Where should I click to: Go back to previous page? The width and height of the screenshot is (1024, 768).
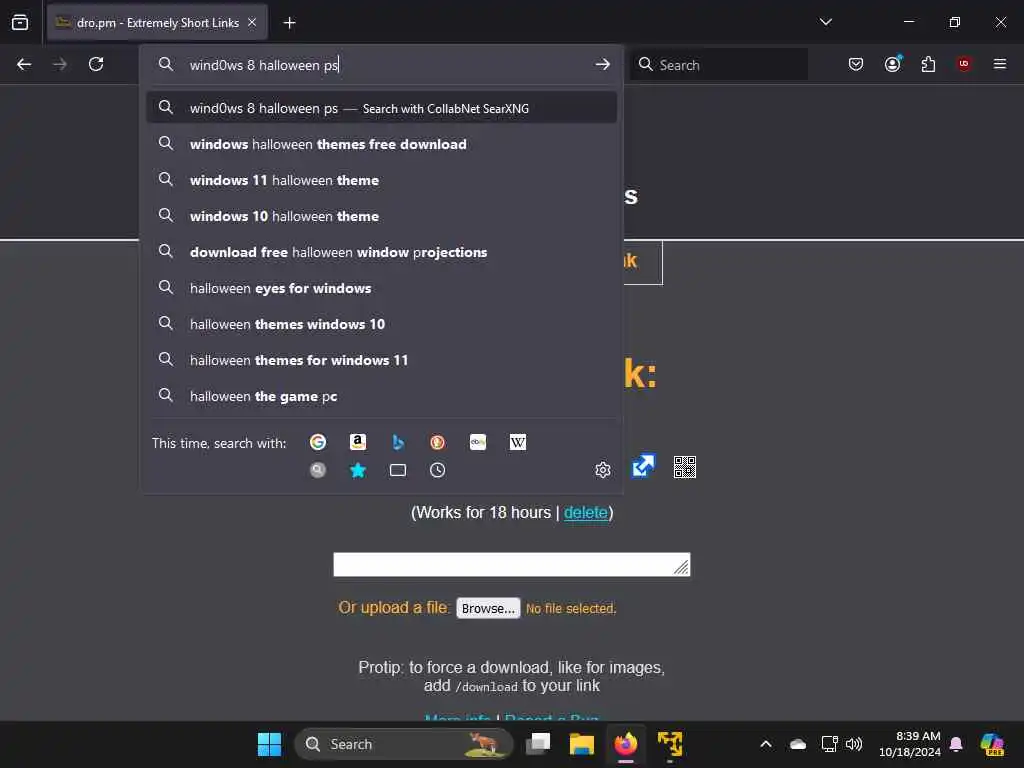(24, 64)
